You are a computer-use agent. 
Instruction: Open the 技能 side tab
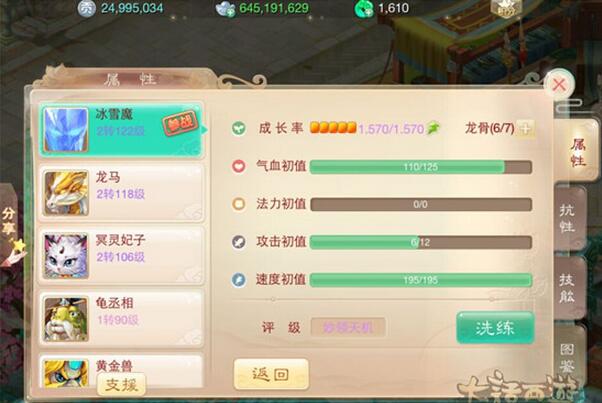[x=569, y=288]
